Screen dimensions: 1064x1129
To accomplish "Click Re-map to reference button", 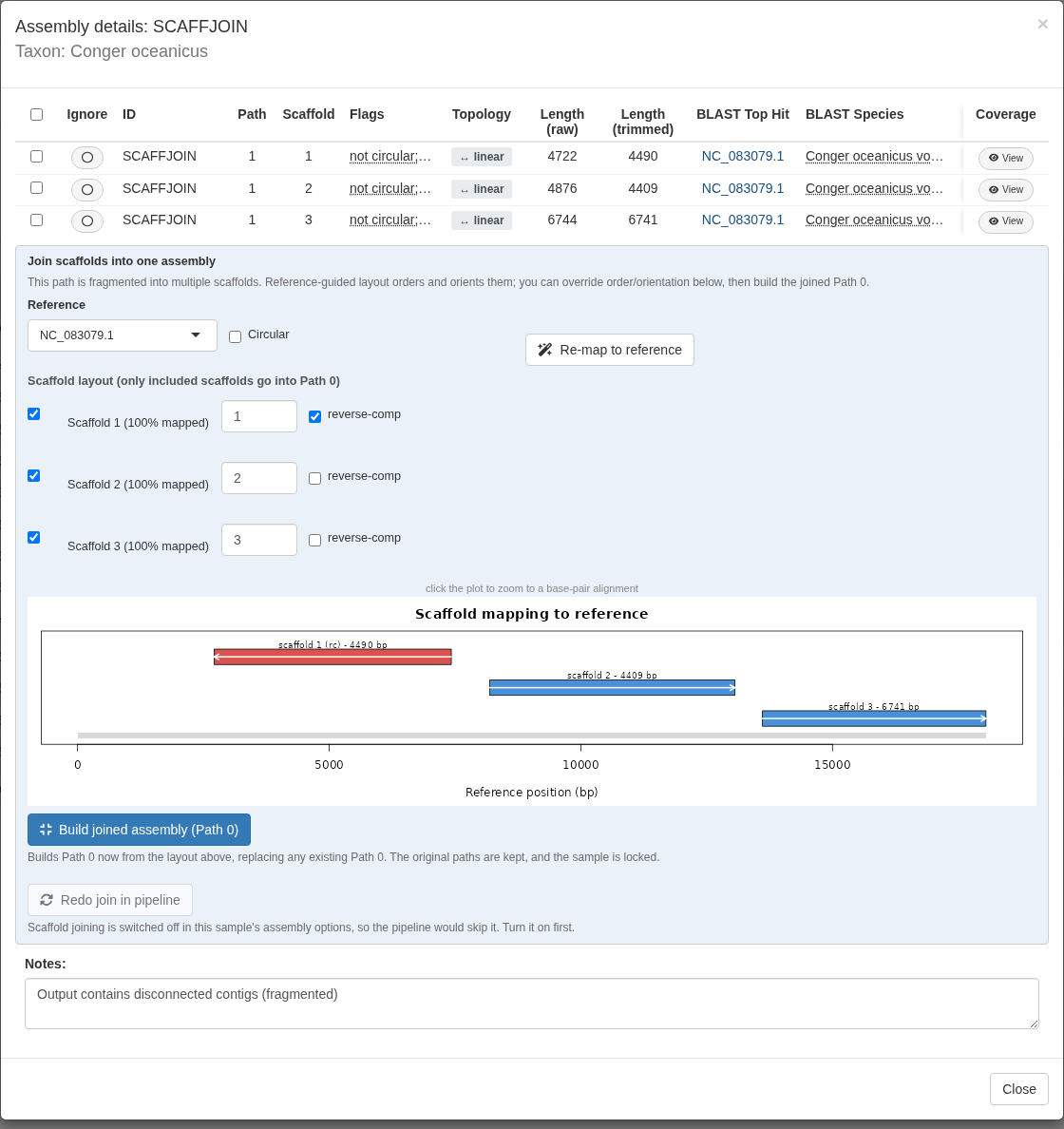I will coord(610,350).
